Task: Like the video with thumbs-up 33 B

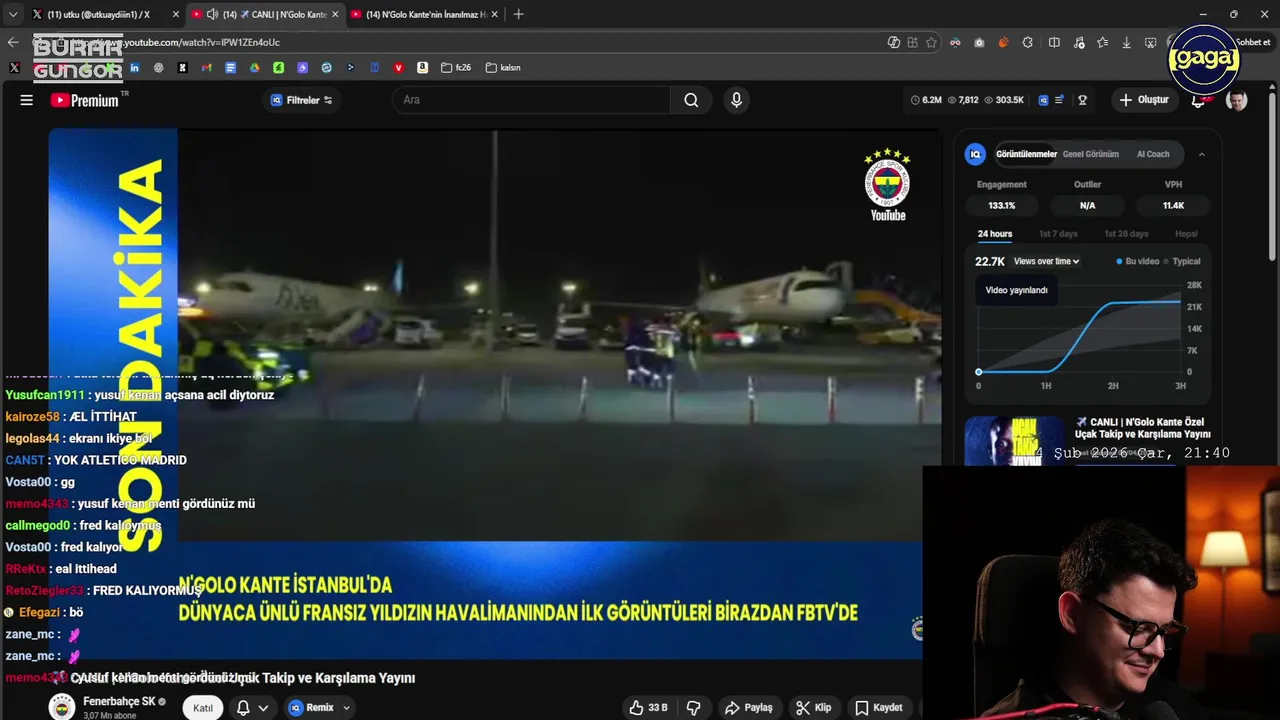Action: pyautogui.click(x=648, y=708)
